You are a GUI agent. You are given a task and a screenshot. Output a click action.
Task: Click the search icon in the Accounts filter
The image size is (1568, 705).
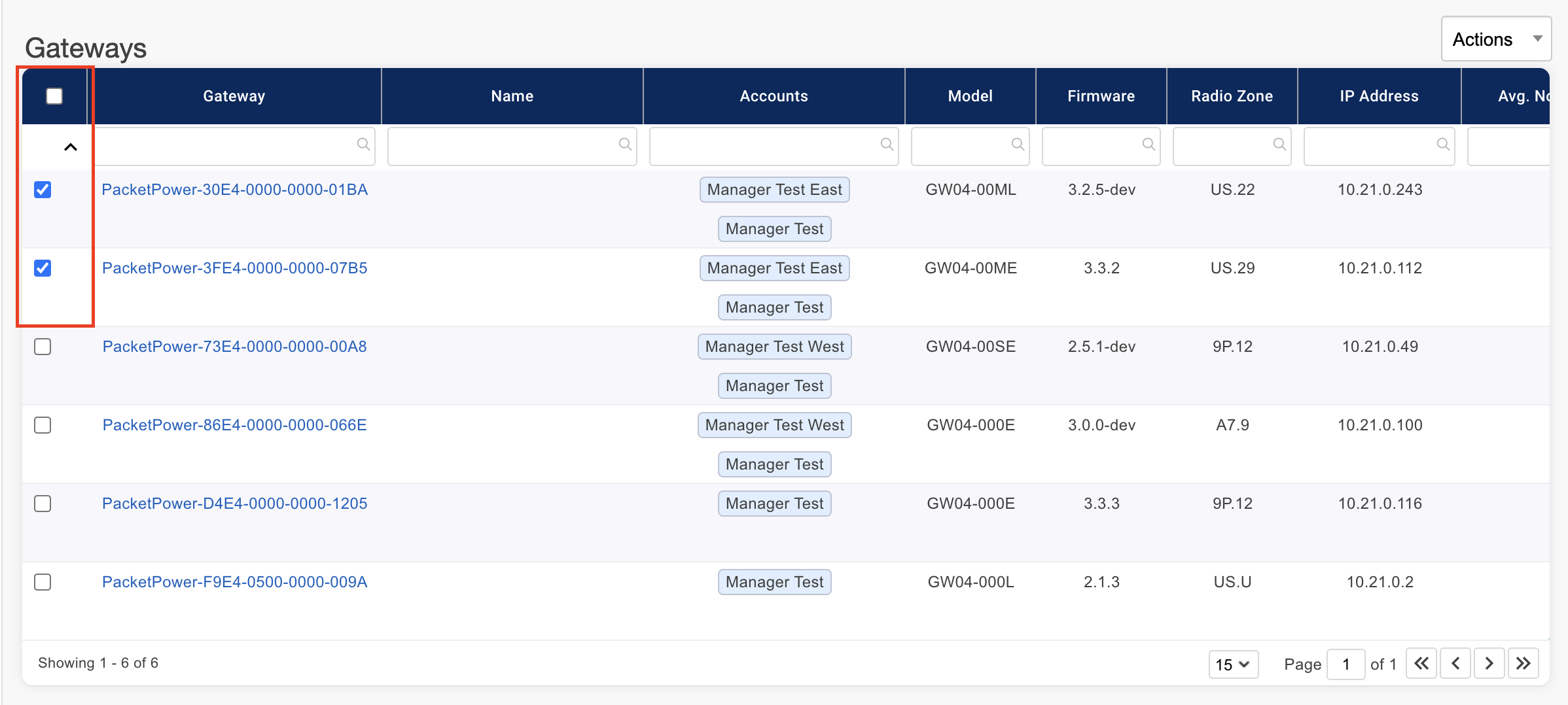[887, 145]
